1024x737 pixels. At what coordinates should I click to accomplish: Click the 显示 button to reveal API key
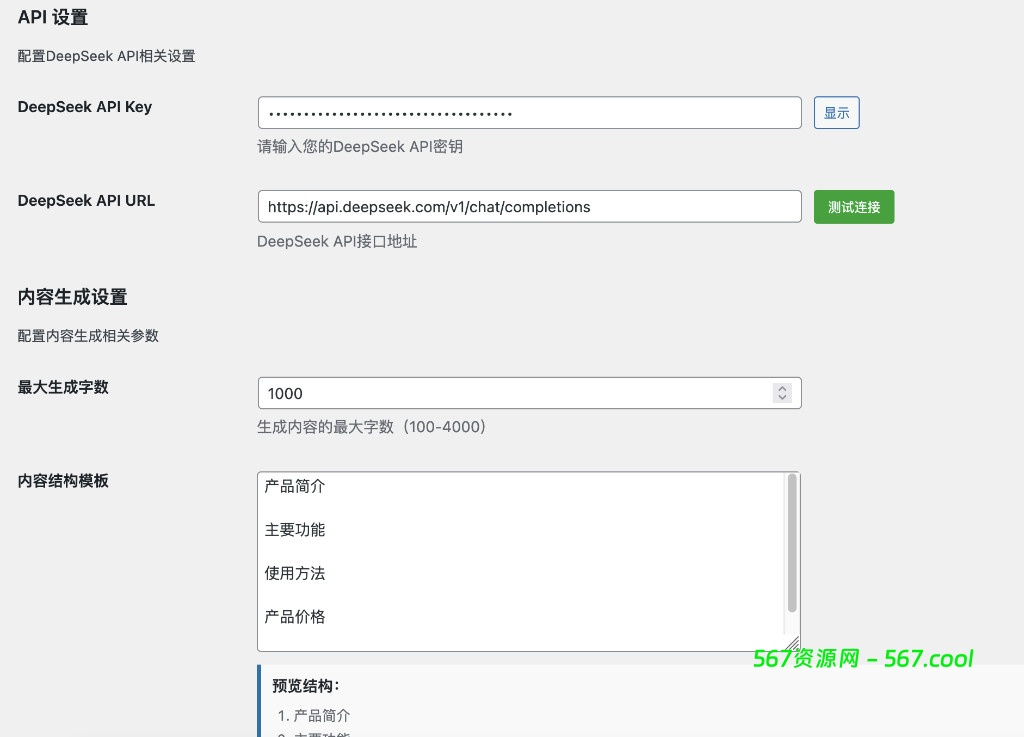[x=836, y=112]
